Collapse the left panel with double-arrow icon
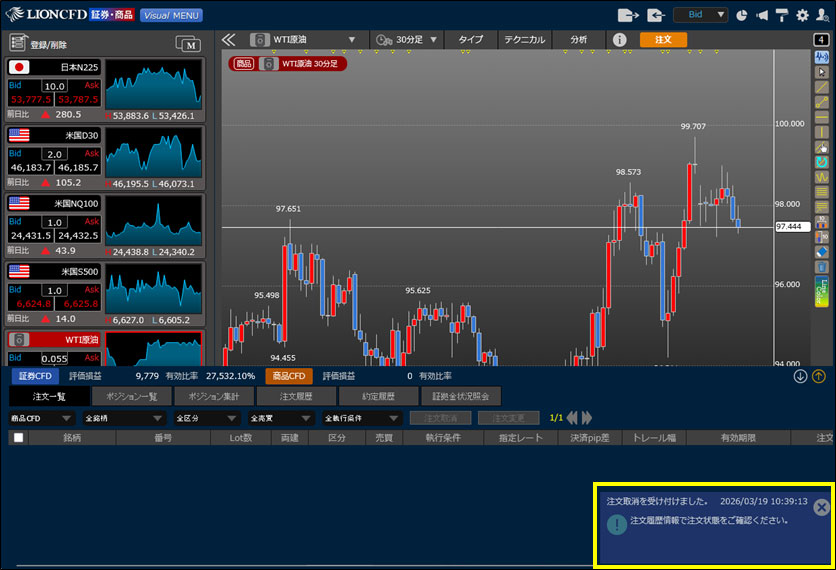Viewport: 836px width, 570px height. (x=229, y=40)
